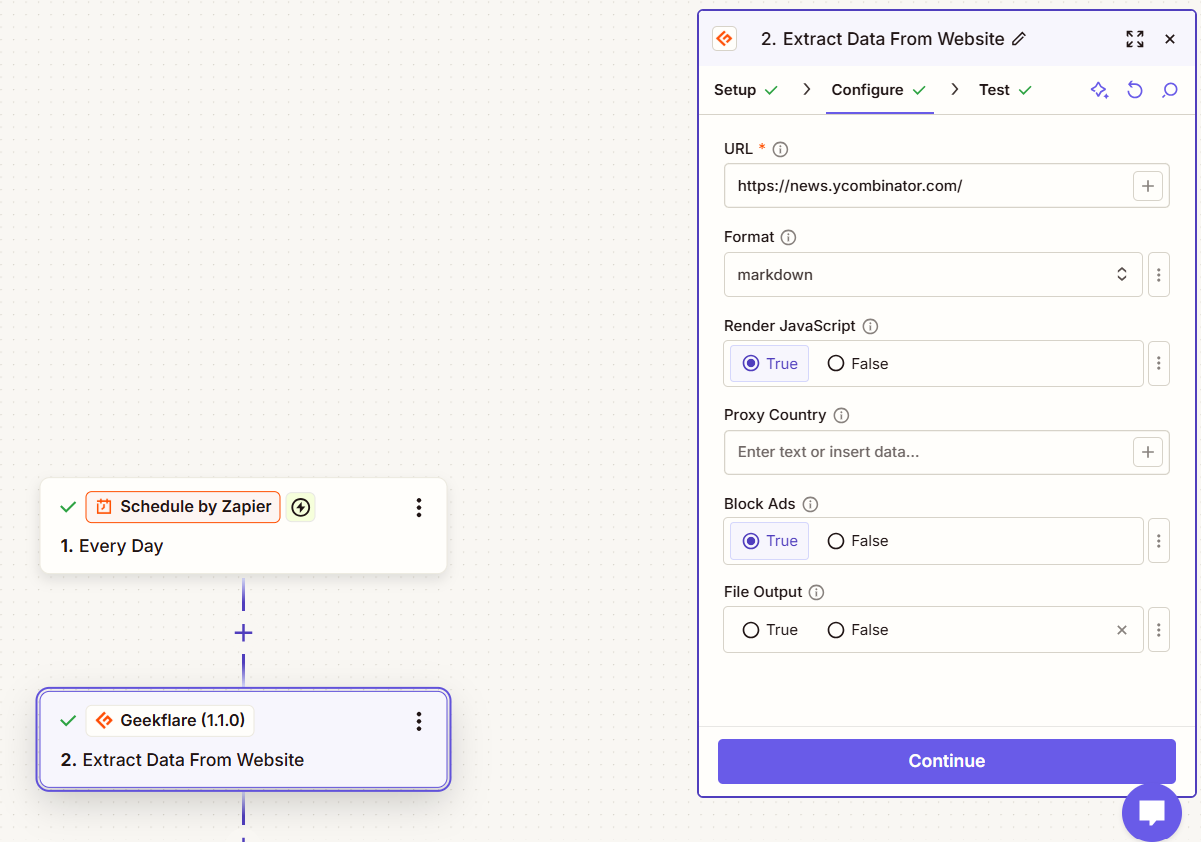Open Block Ads three-dot options
Screen dimensions: 1201x842
coord(1158,541)
